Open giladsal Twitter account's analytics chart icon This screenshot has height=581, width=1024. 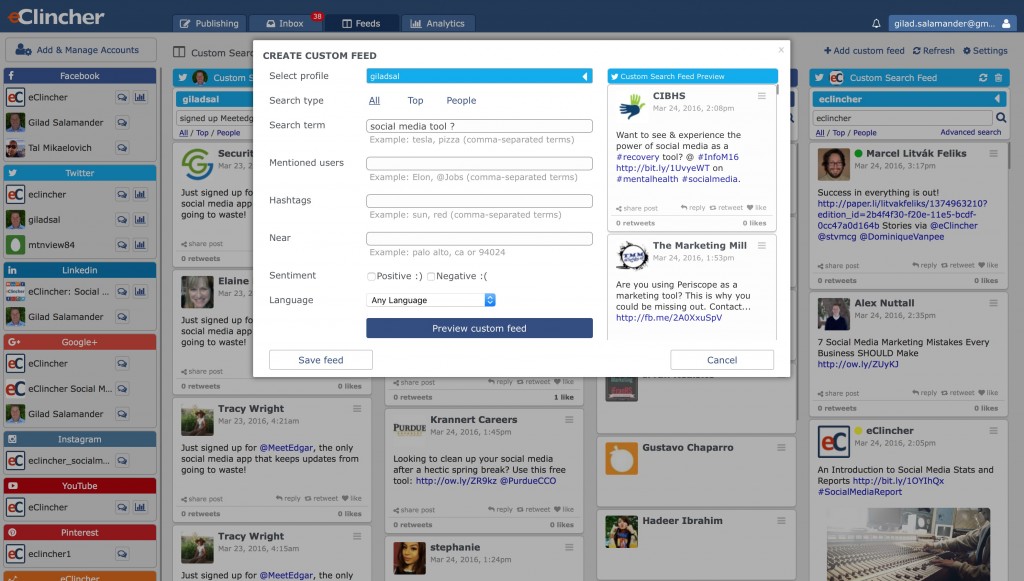pos(140,219)
